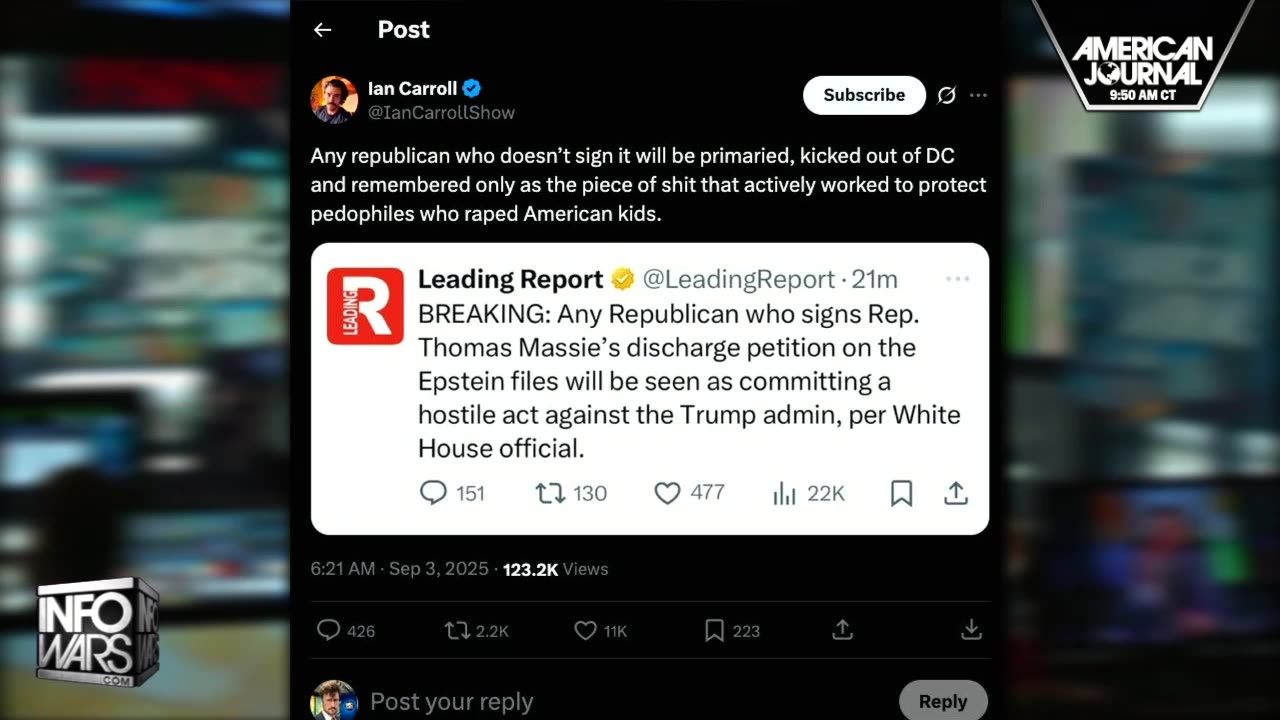Open the post's three-dot more menu
The height and width of the screenshot is (720, 1280).
pyautogui.click(x=979, y=95)
